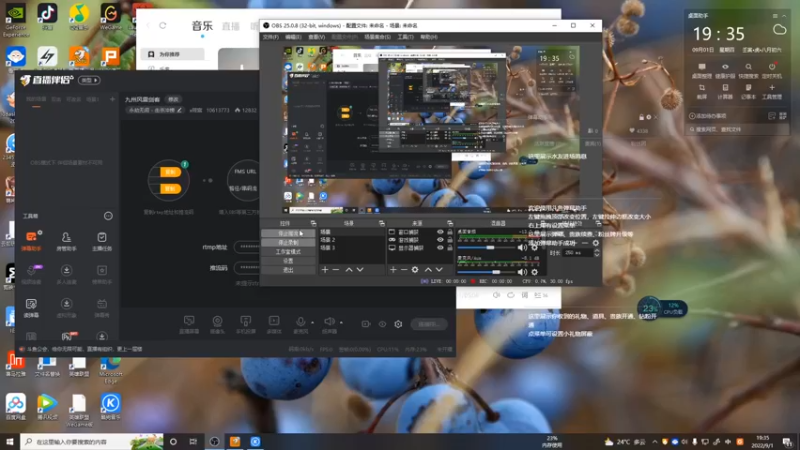800x450 pixels.
Task: Toggle visibility of 窗口捕获 source
Action: pos(440,232)
